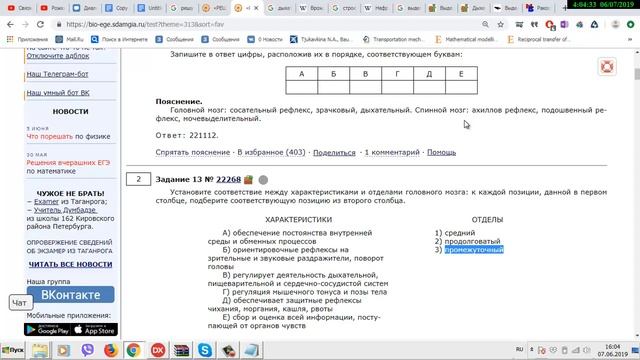Open the Apps bookmarks grid icon

pos(10,40)
